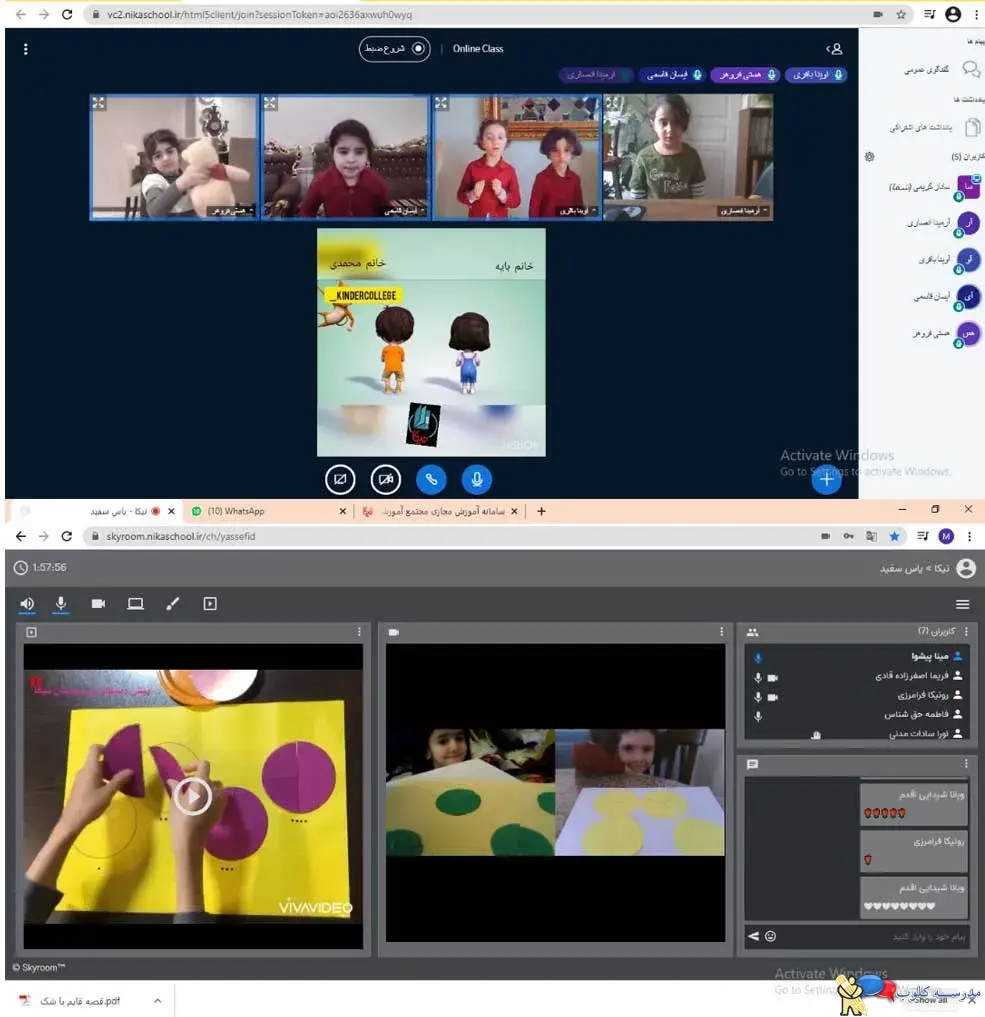Start screen sharing in the Online Class window
Screen dimensions: 985x1017
[340, 480]
